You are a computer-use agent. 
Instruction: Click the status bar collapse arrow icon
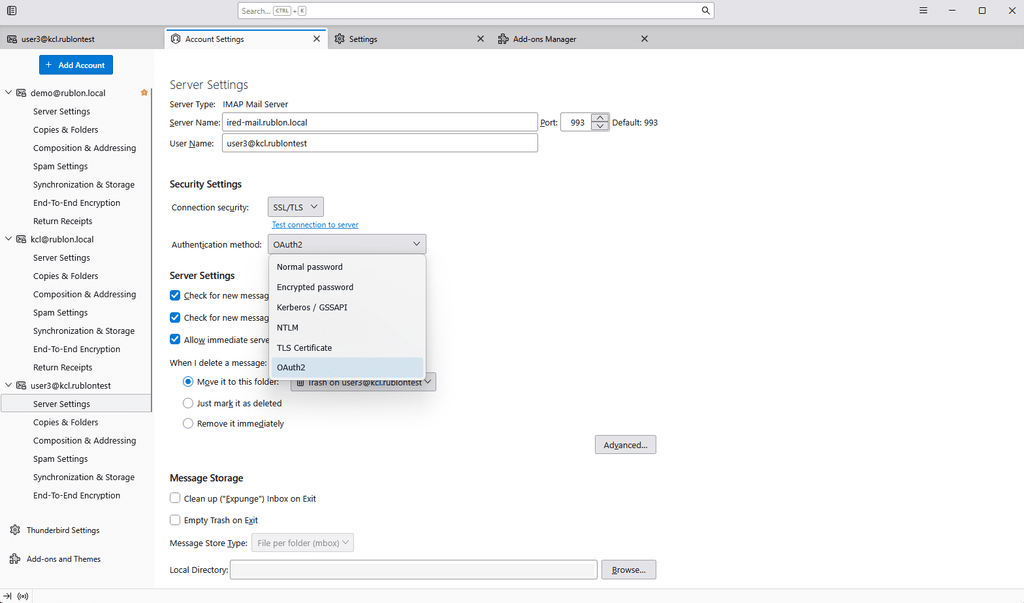[x=8, y=596]
